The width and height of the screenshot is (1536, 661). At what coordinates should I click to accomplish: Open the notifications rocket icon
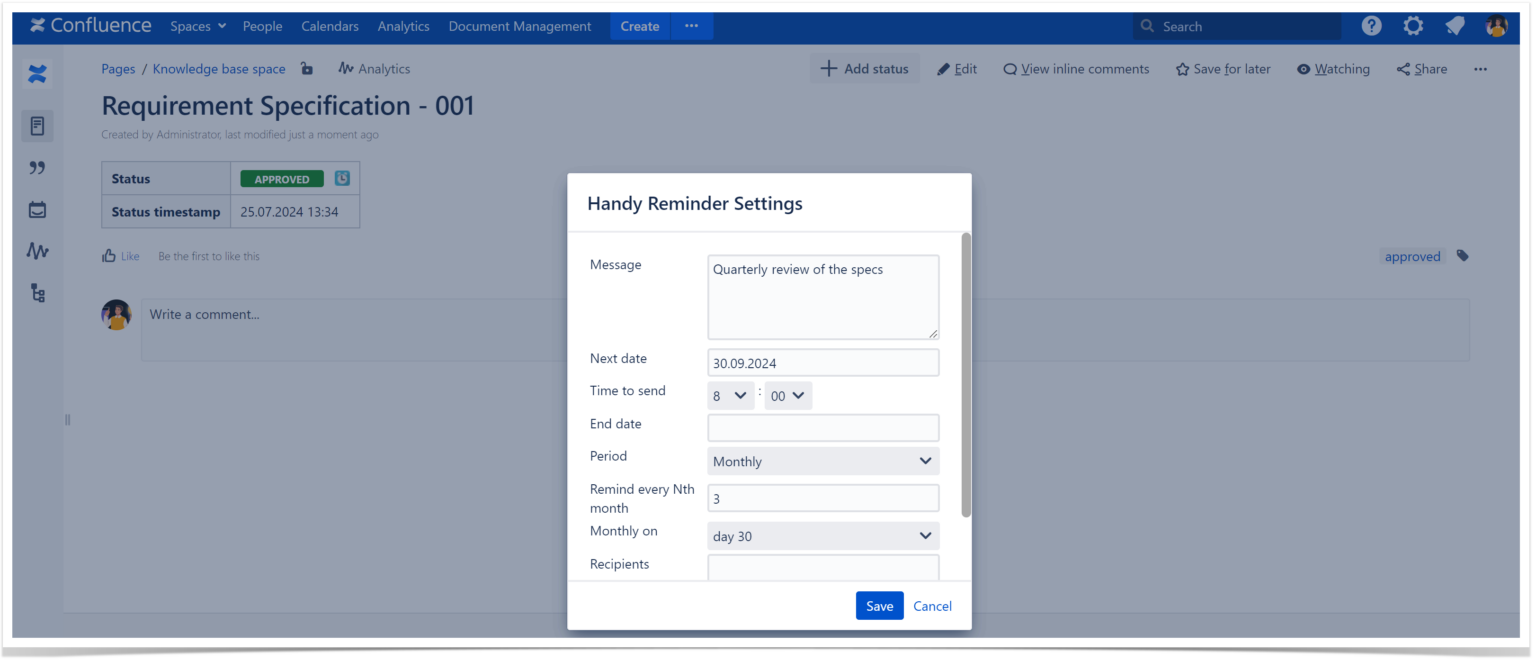(1455, 26)
